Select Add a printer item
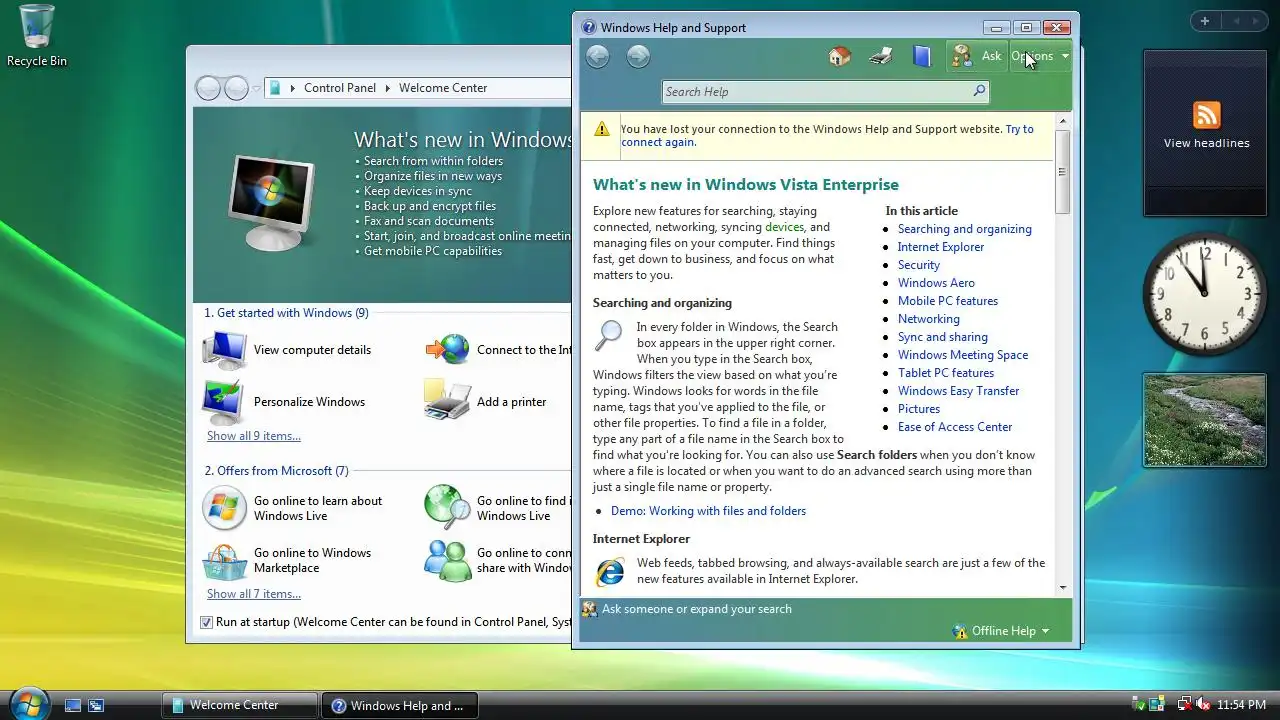The width and height of the screenshot is (1280, 720). pos(486,402)
